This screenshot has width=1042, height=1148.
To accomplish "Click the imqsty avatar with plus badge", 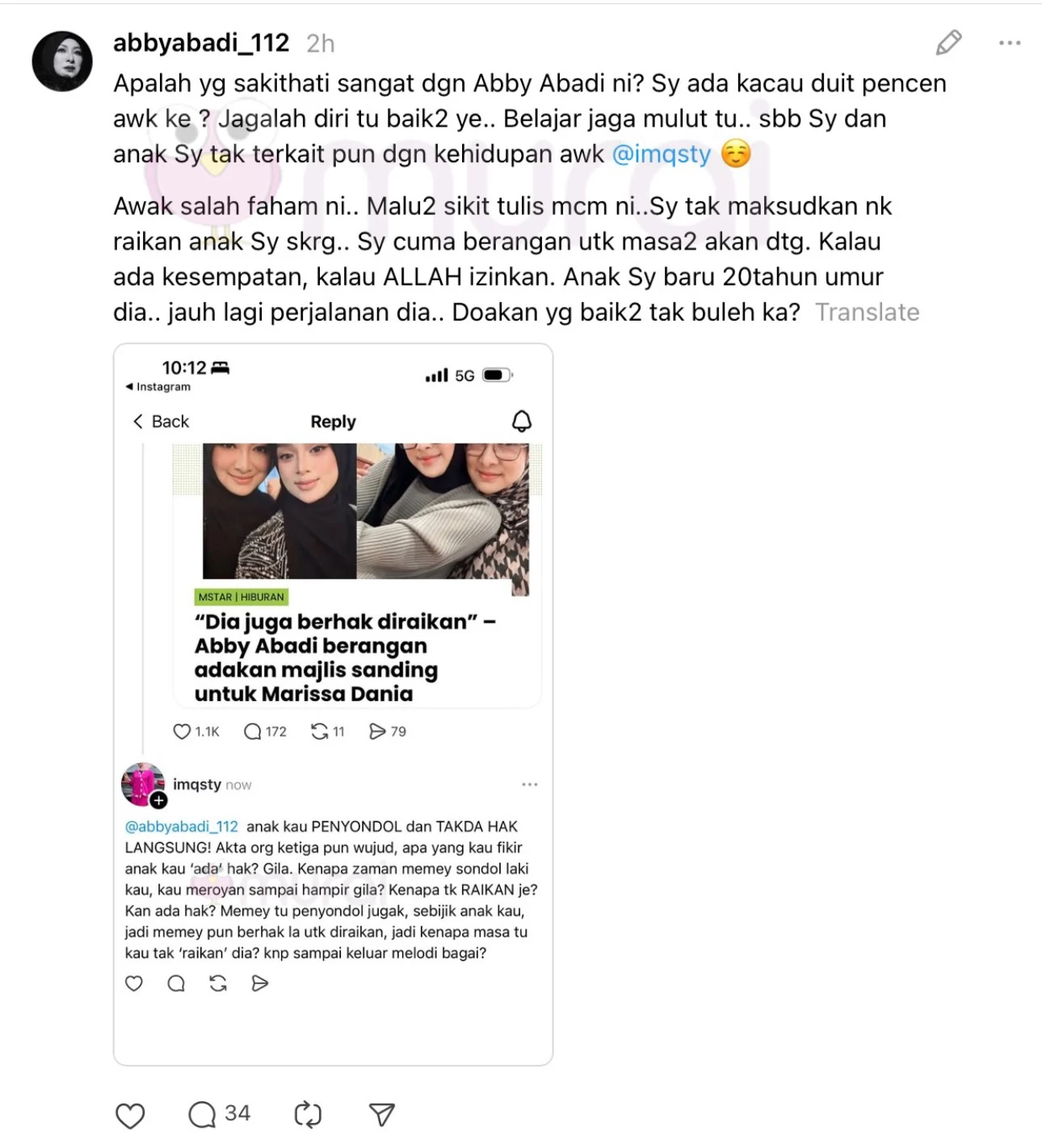I will (x=143, y=784).
